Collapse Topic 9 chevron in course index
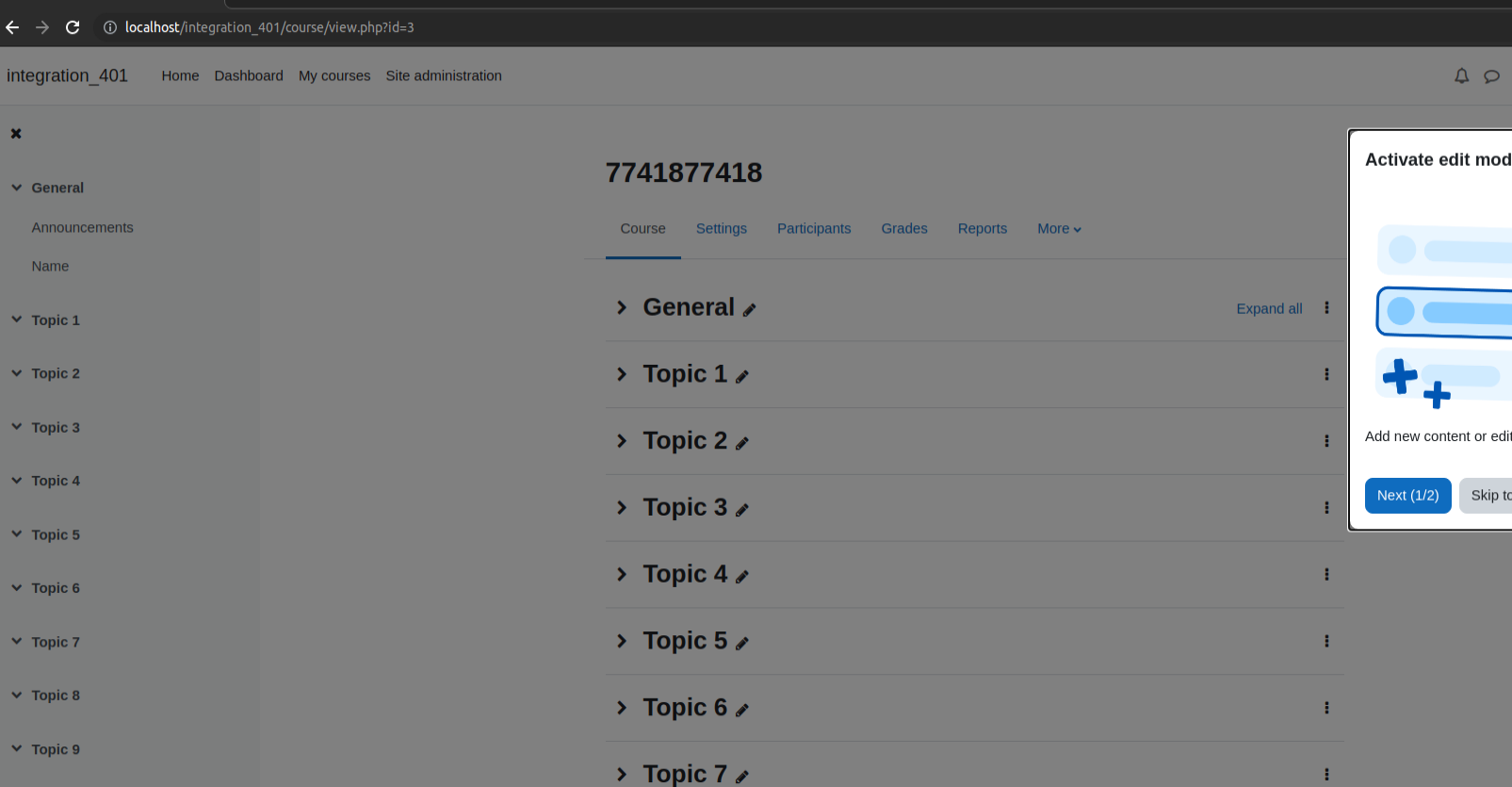This screenshot has width=1512, height=787. (17, 748)
